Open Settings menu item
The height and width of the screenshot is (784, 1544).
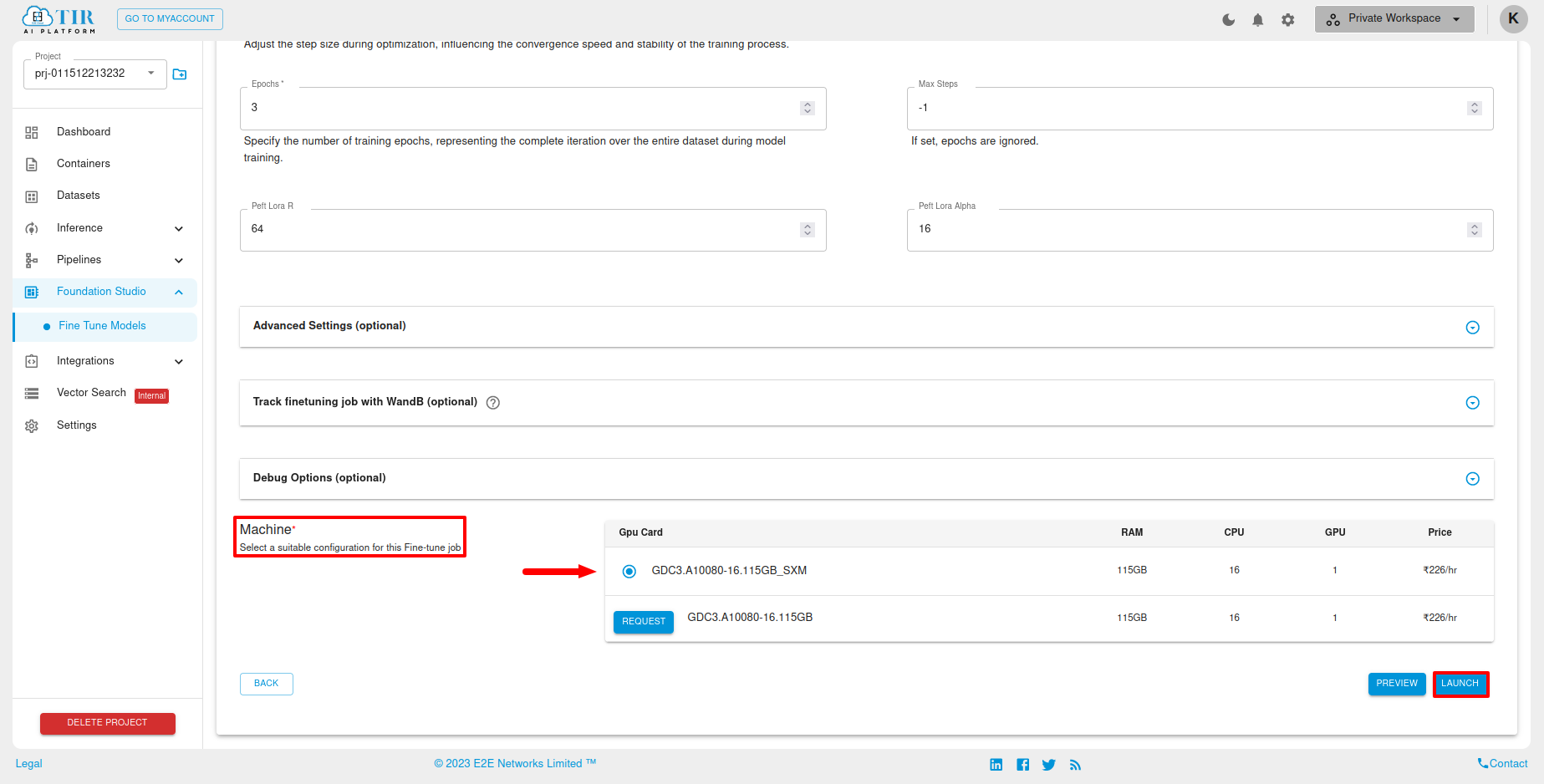77,425
